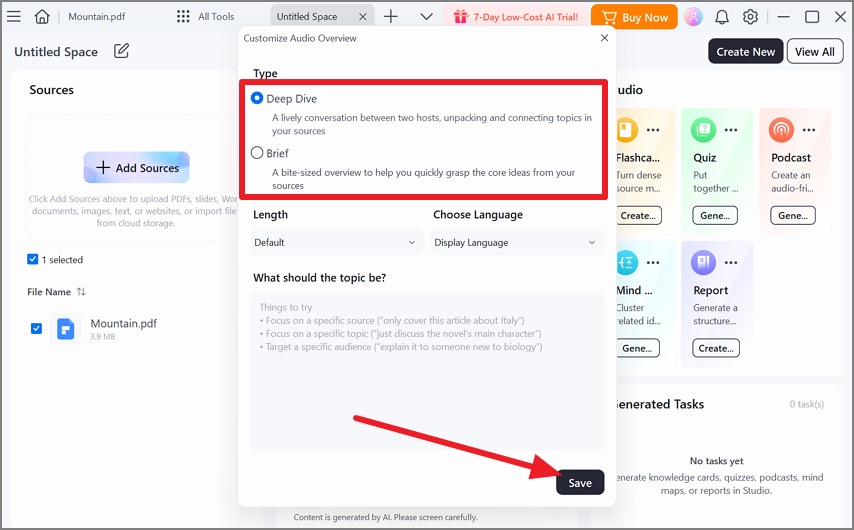This screenshot has height=530, width=854.
Task: Click the gift icon in trial banner
Action: pos(461,17)
